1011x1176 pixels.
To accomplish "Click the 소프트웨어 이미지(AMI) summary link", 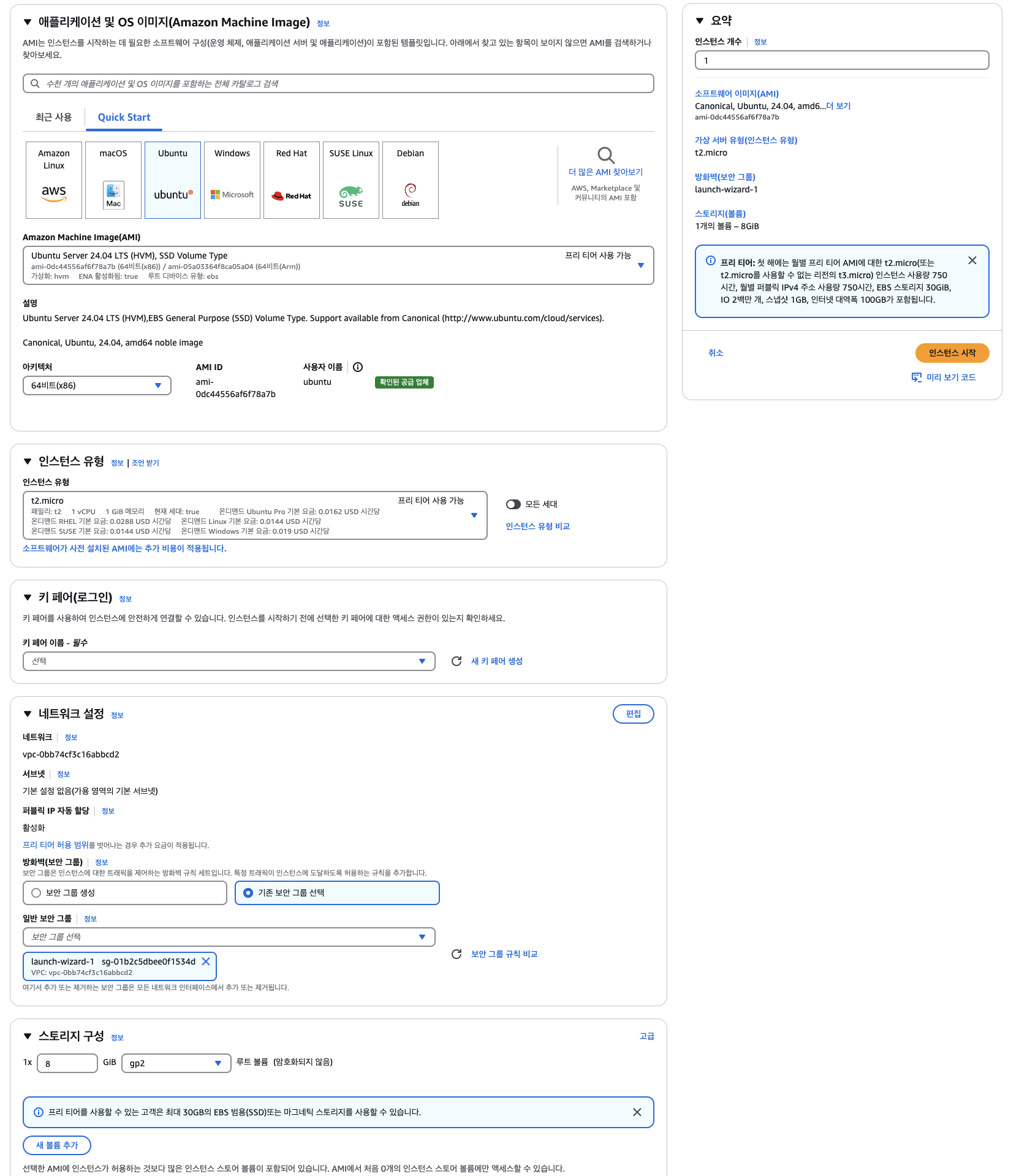I will pos(736,94).
